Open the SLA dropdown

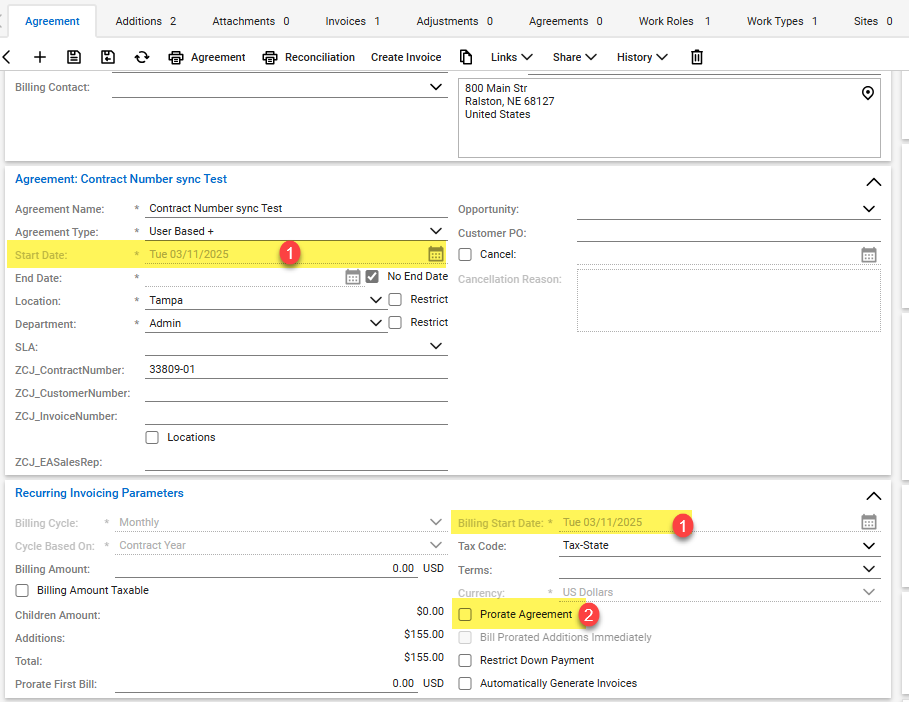click(435, 346)
